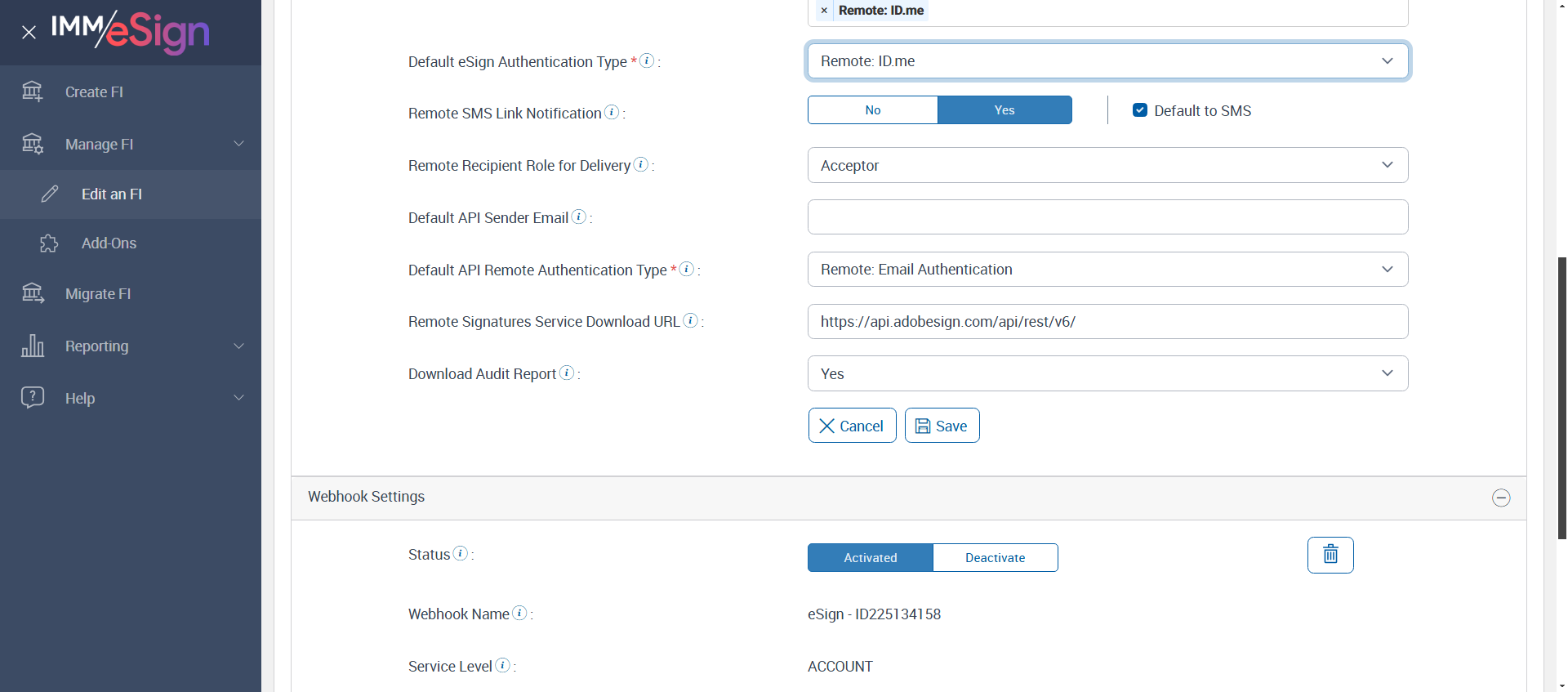Collapse Webhook Settings with the minus icon
Viewport: 1568px width, 692px height.
point(1500,498)
